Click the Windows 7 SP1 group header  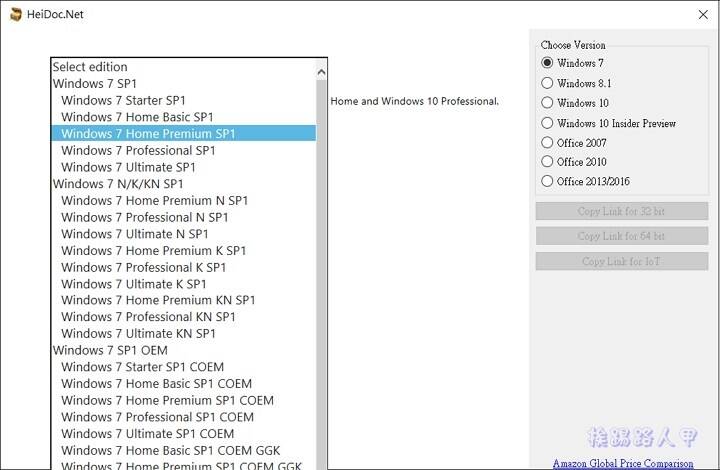184,84
